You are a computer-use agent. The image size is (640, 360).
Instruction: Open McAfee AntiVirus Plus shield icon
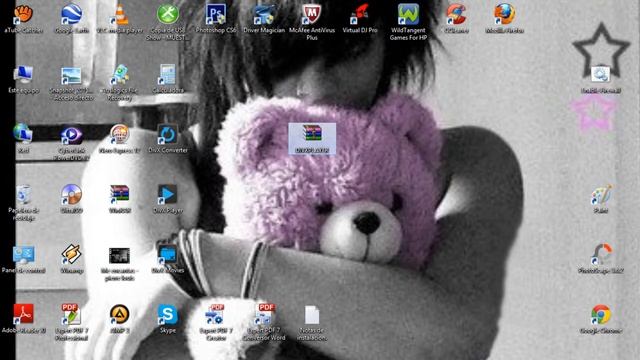tap(312, 14)
